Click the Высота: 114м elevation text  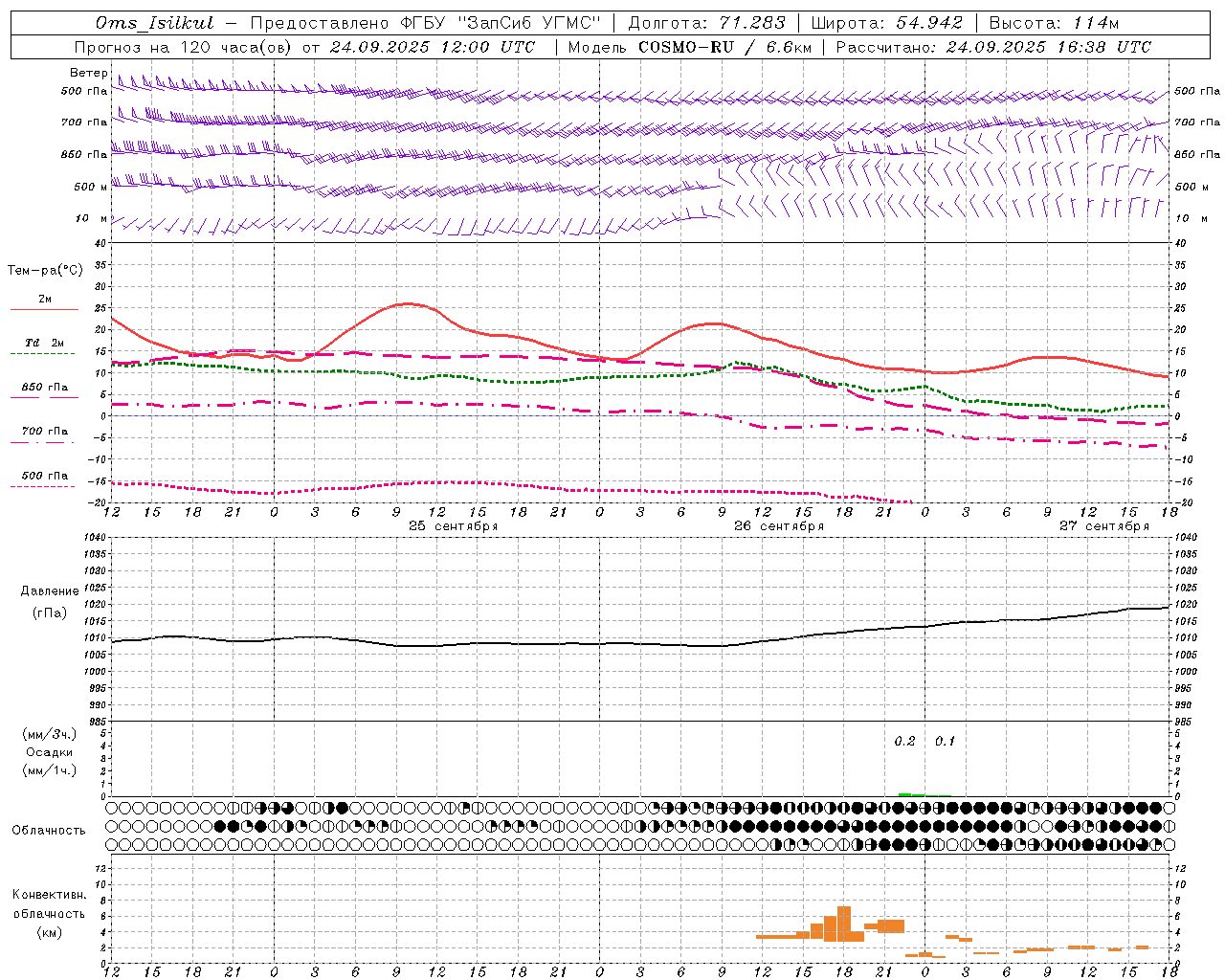tap(1054, 23)
